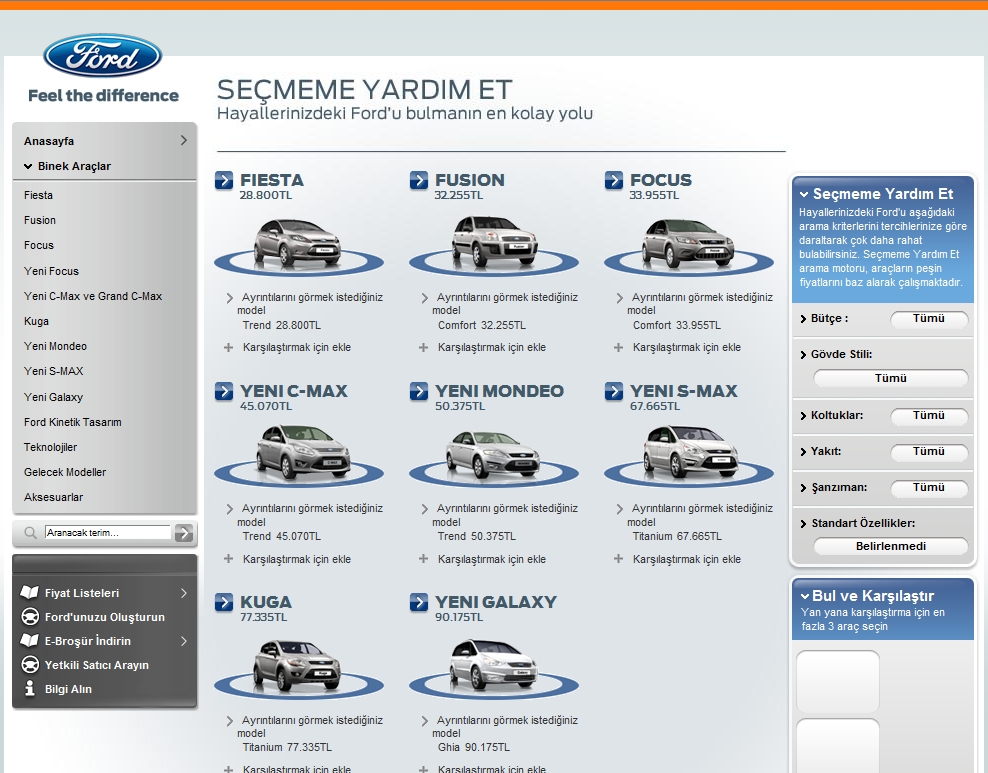Click plus icon to compare Yeni S-Max
Screen dimensions: 988x773
619,559
